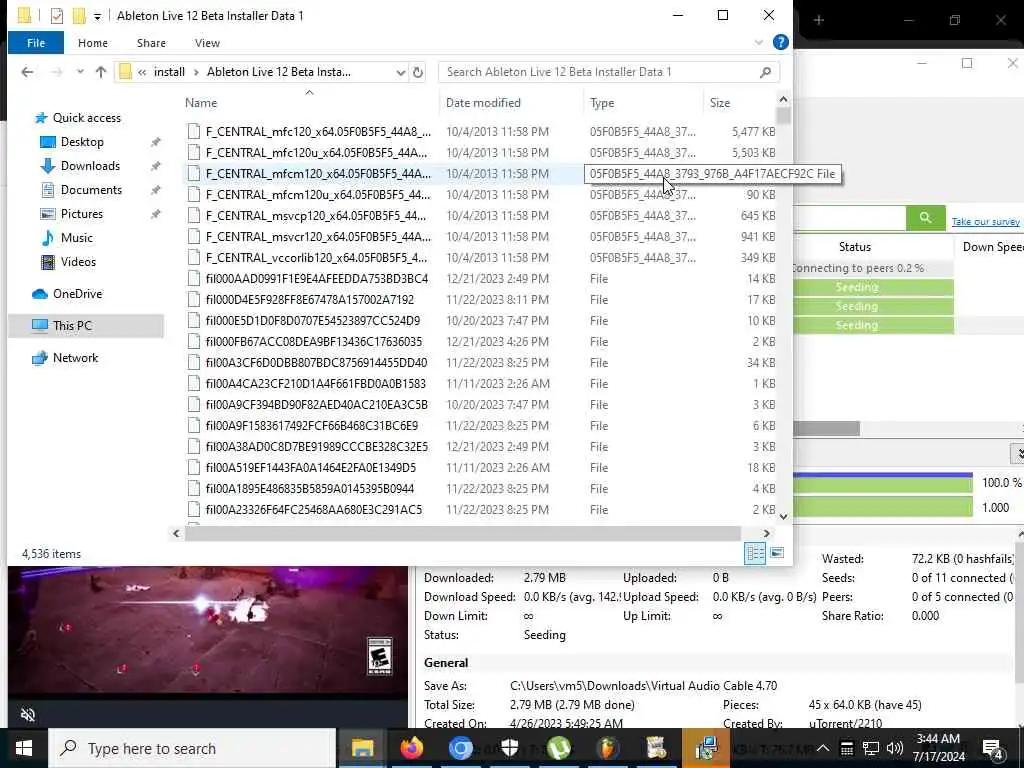The height and width of the screenshot is (768, 1024).
Task: Open the Home ribbon tab
Action: click(93, 43)
